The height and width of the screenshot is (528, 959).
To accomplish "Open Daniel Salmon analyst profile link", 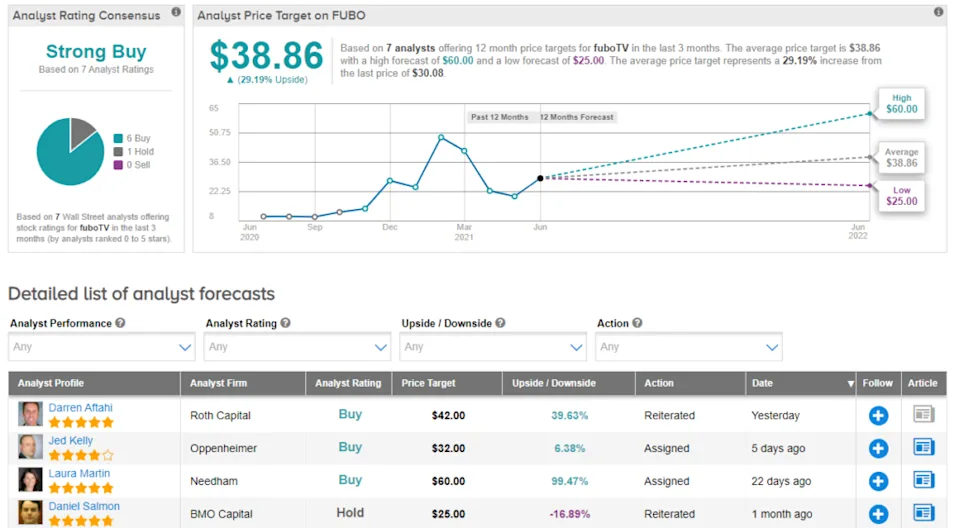I will click(x=84, y=507).
